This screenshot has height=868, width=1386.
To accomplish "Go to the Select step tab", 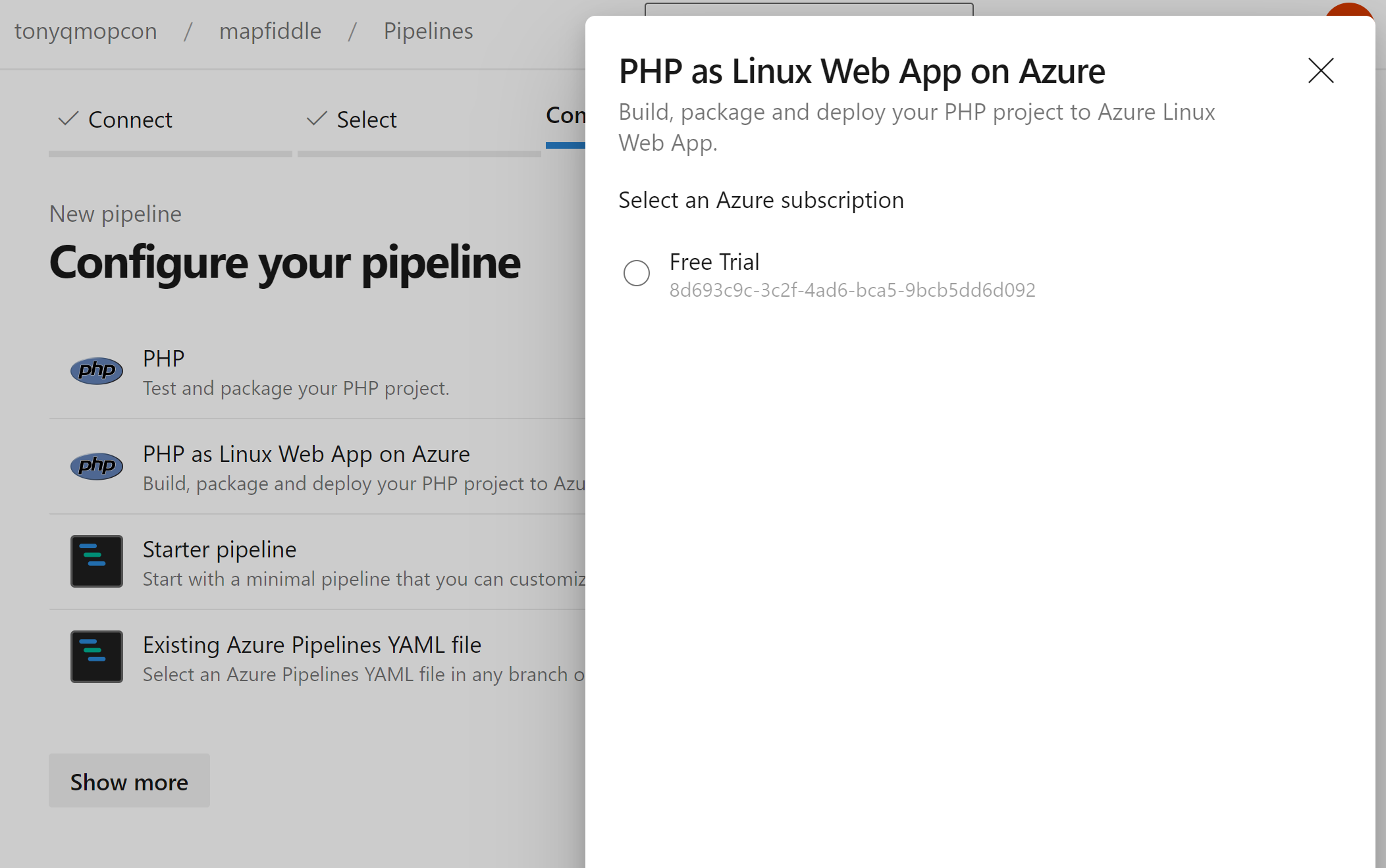I will (367, 120).
